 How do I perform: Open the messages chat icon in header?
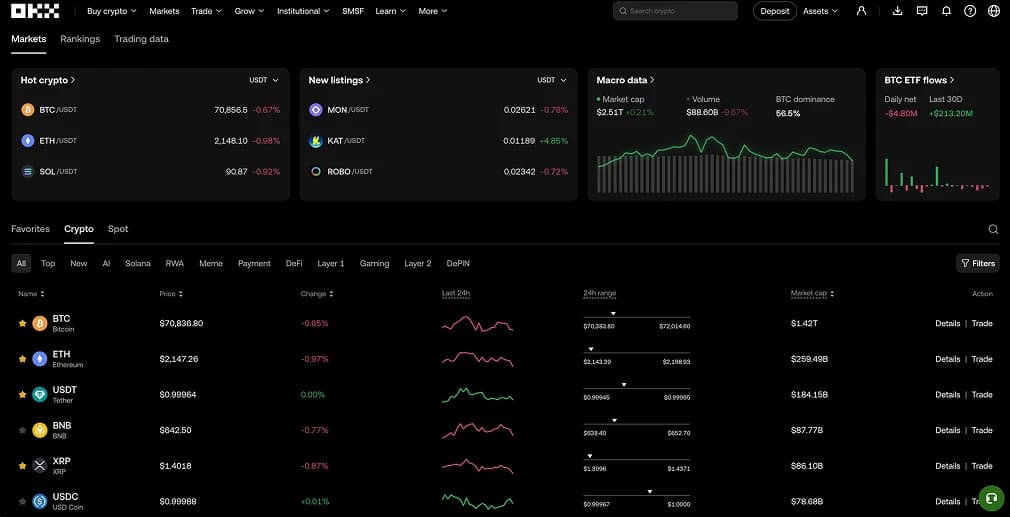point(922,11)
